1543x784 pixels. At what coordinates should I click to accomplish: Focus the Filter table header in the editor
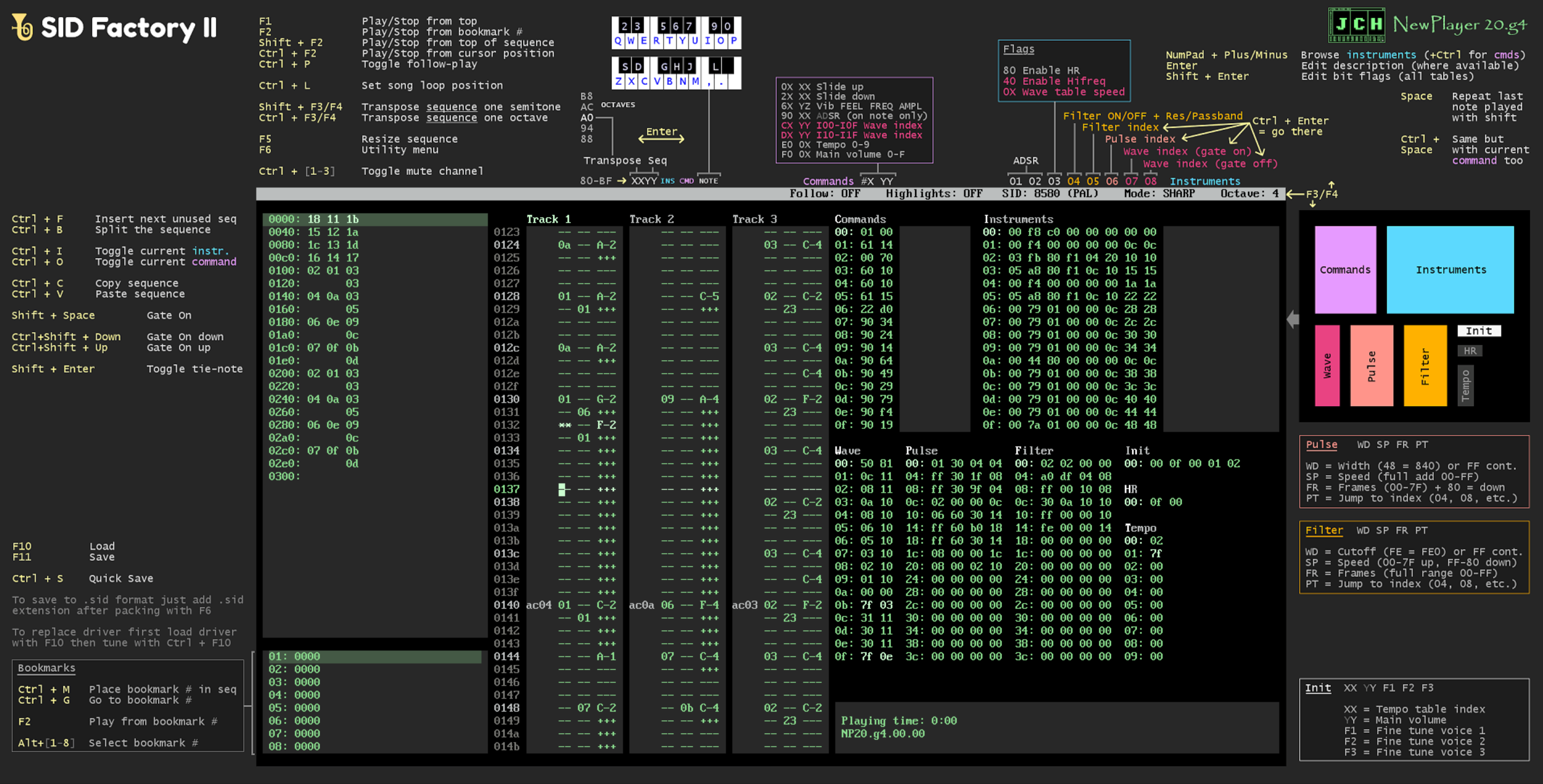(1033, 450)
